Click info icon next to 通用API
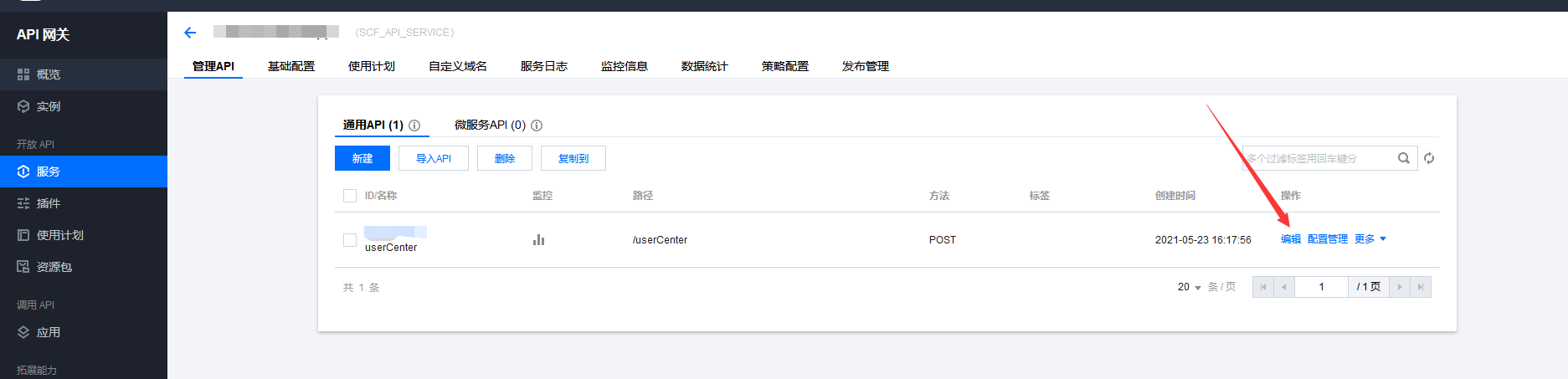1568x379 pixels. coord(414,125)
